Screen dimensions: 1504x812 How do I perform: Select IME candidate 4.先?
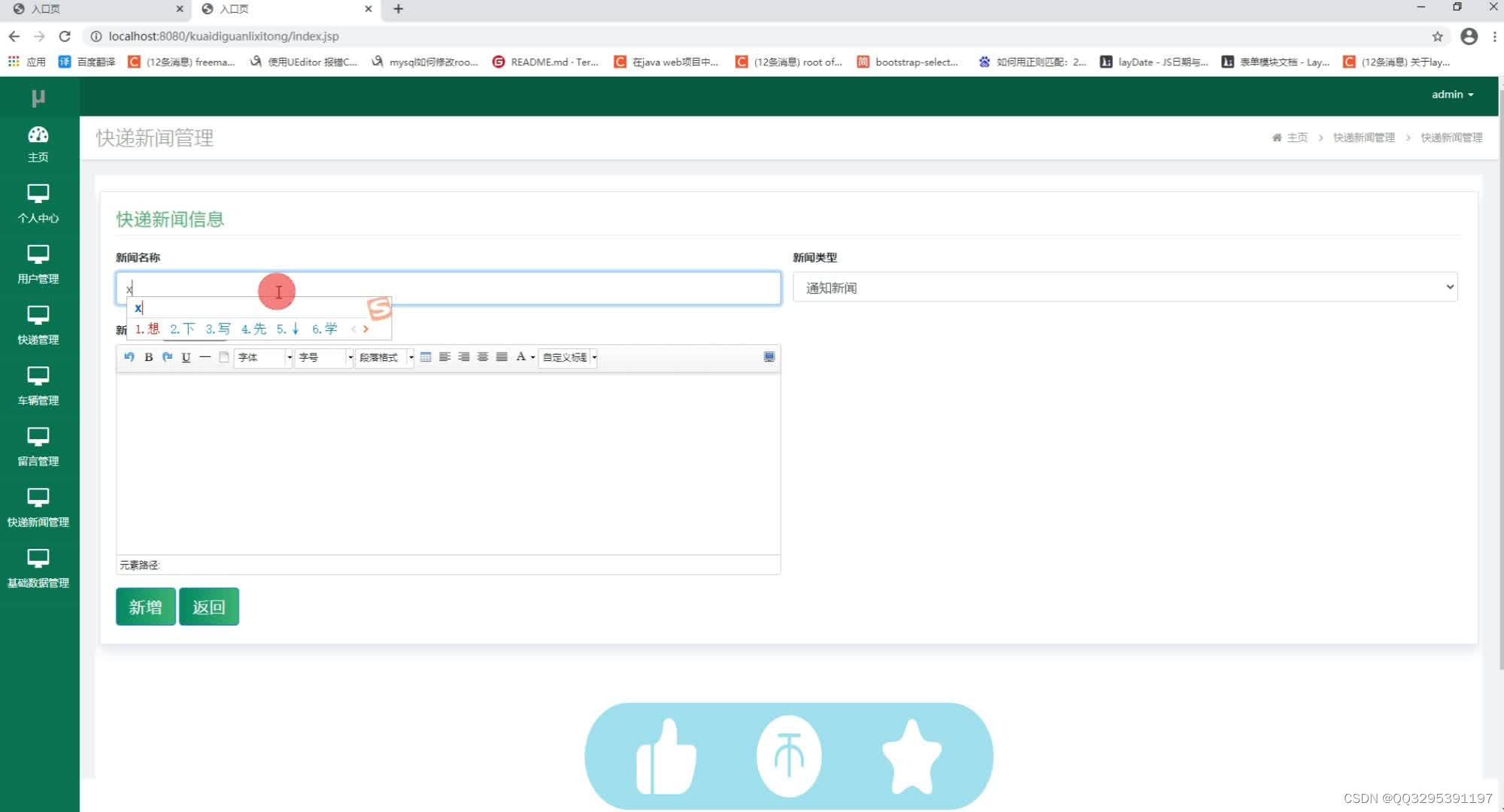[x=254, y=329]
